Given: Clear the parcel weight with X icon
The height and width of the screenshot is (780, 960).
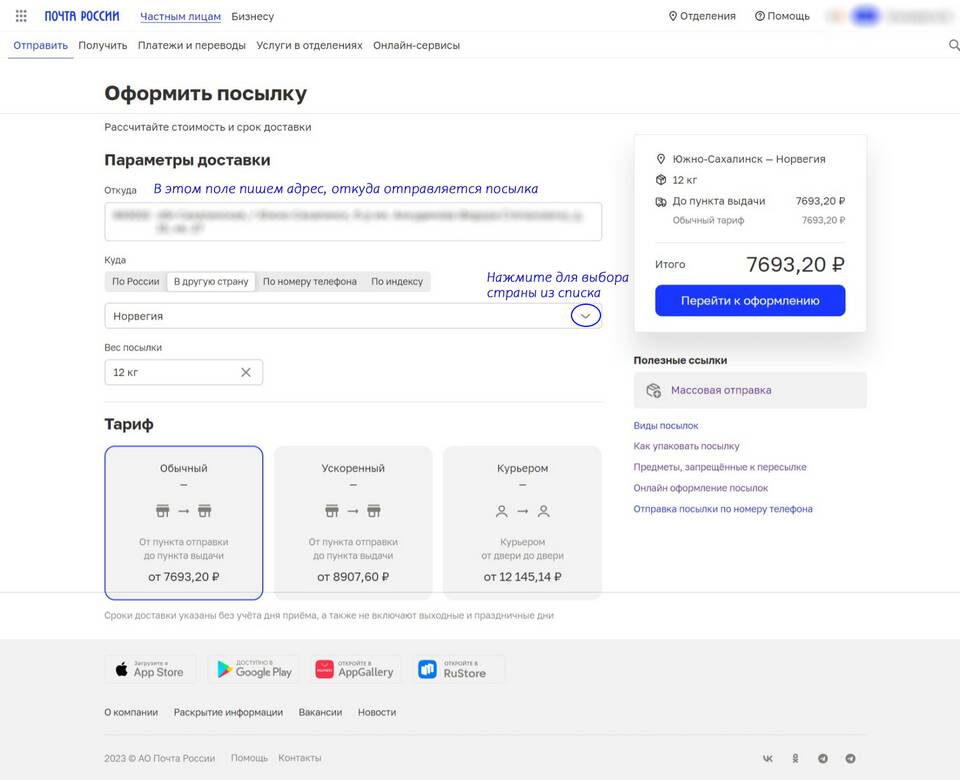Looking at the screenshot, I should tap(246, 372).
